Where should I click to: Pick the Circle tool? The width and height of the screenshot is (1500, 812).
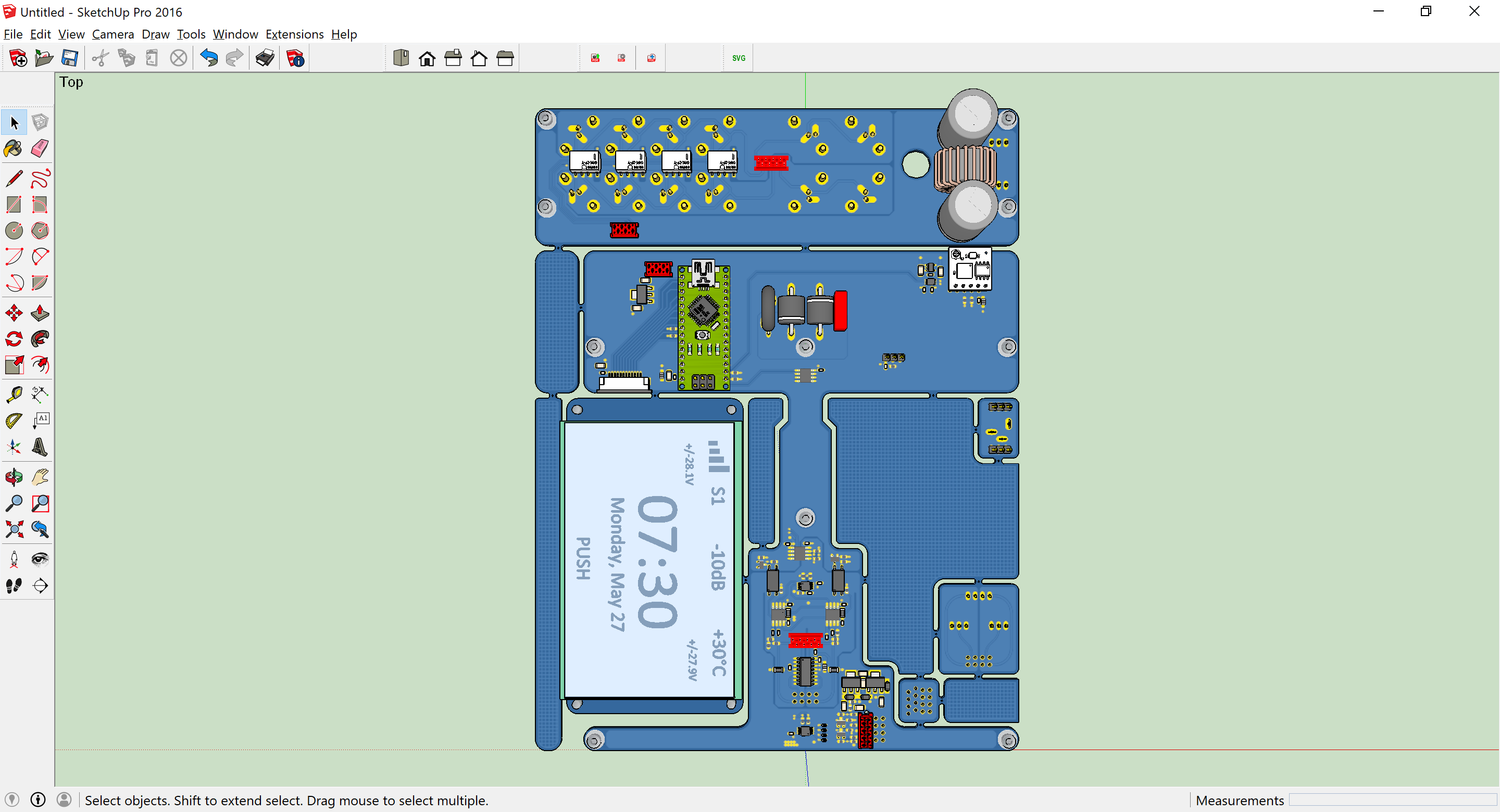[x=14, y=231]
